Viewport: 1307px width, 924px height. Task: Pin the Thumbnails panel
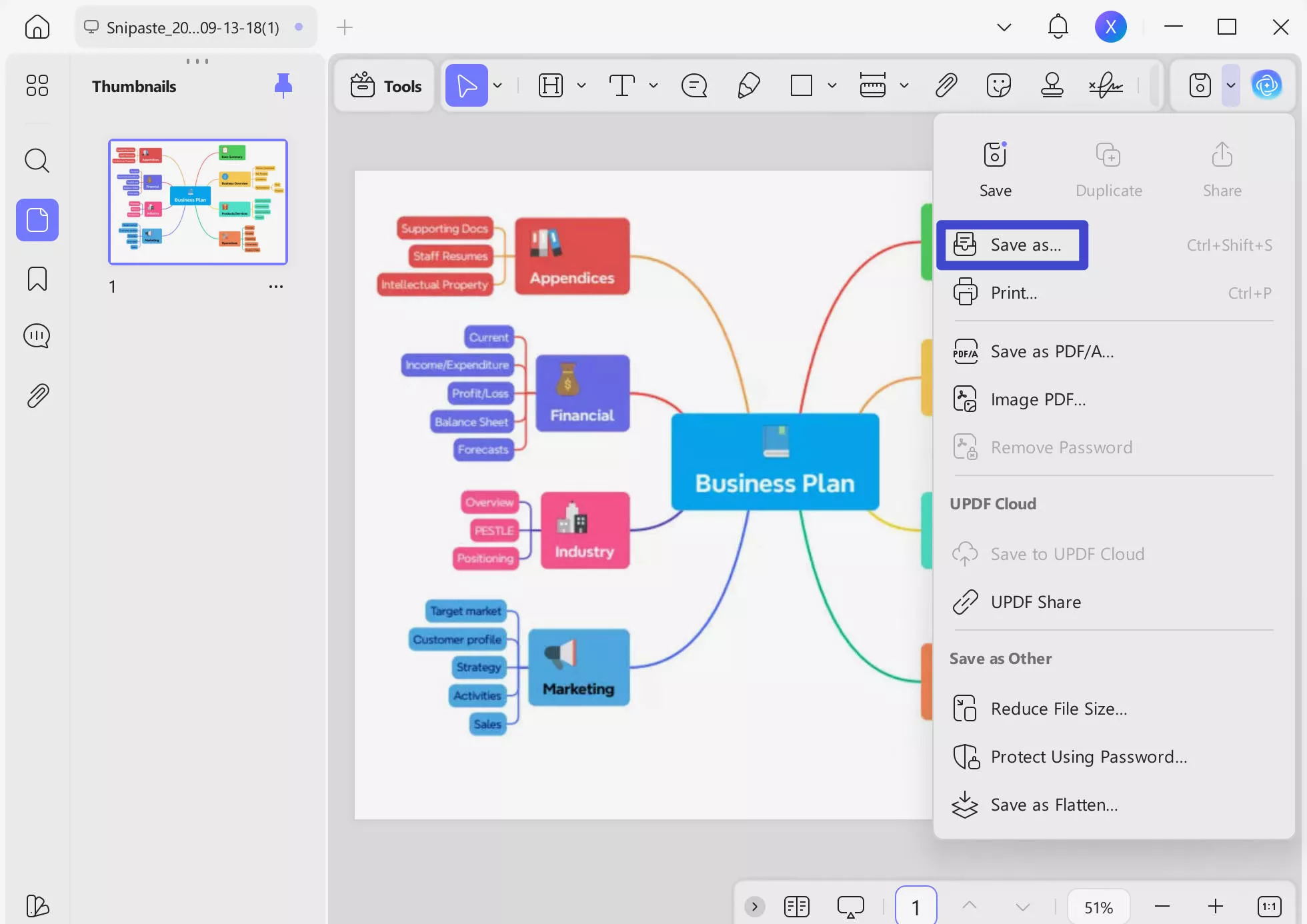pyautogui.click(x=283, y=85)
